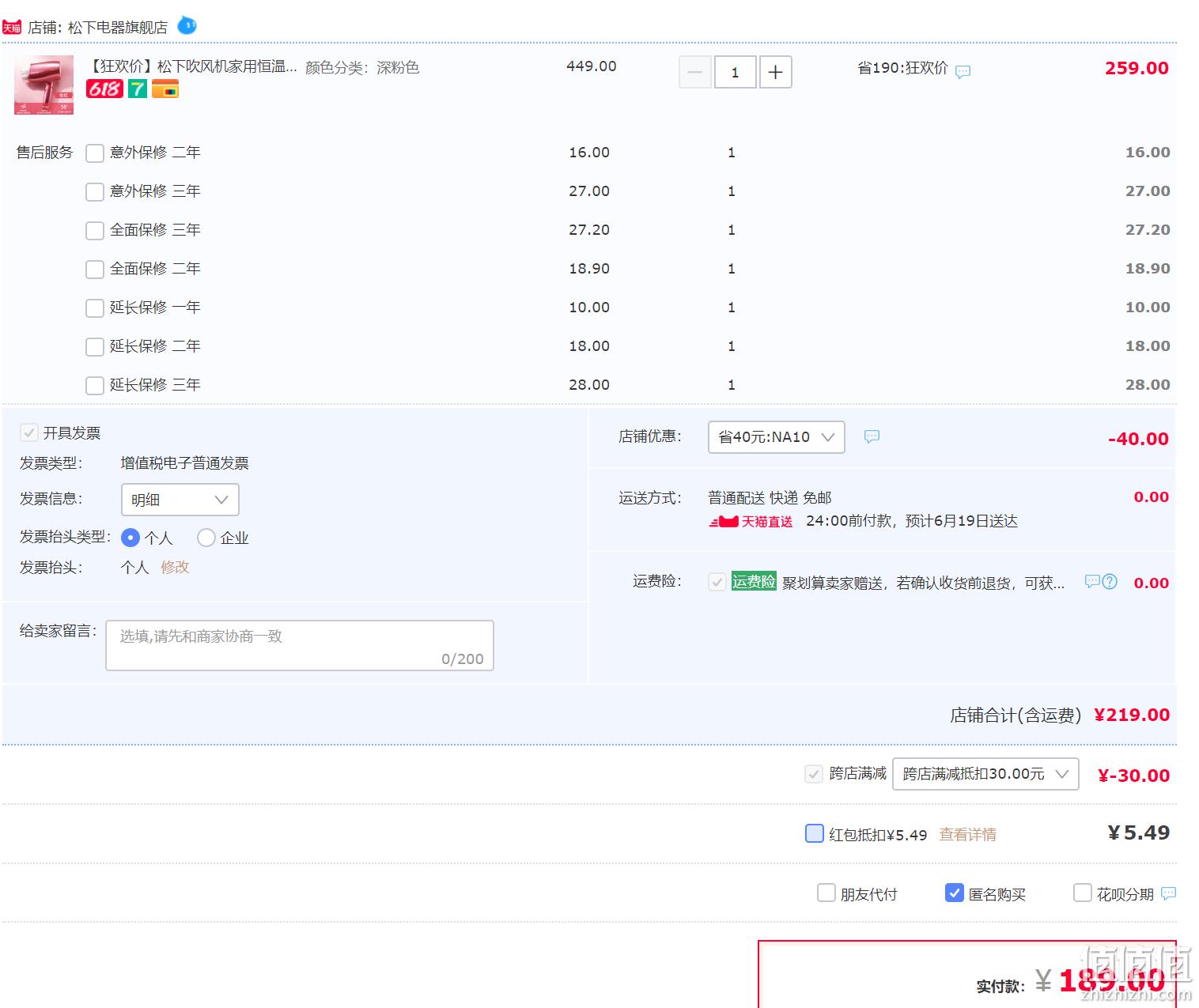Toggle the 运费险 checkbox

[x=717, y=582]
